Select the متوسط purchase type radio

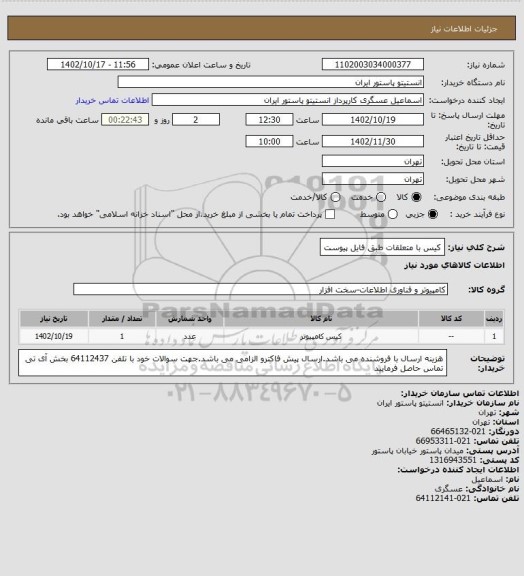click(393, 214)
